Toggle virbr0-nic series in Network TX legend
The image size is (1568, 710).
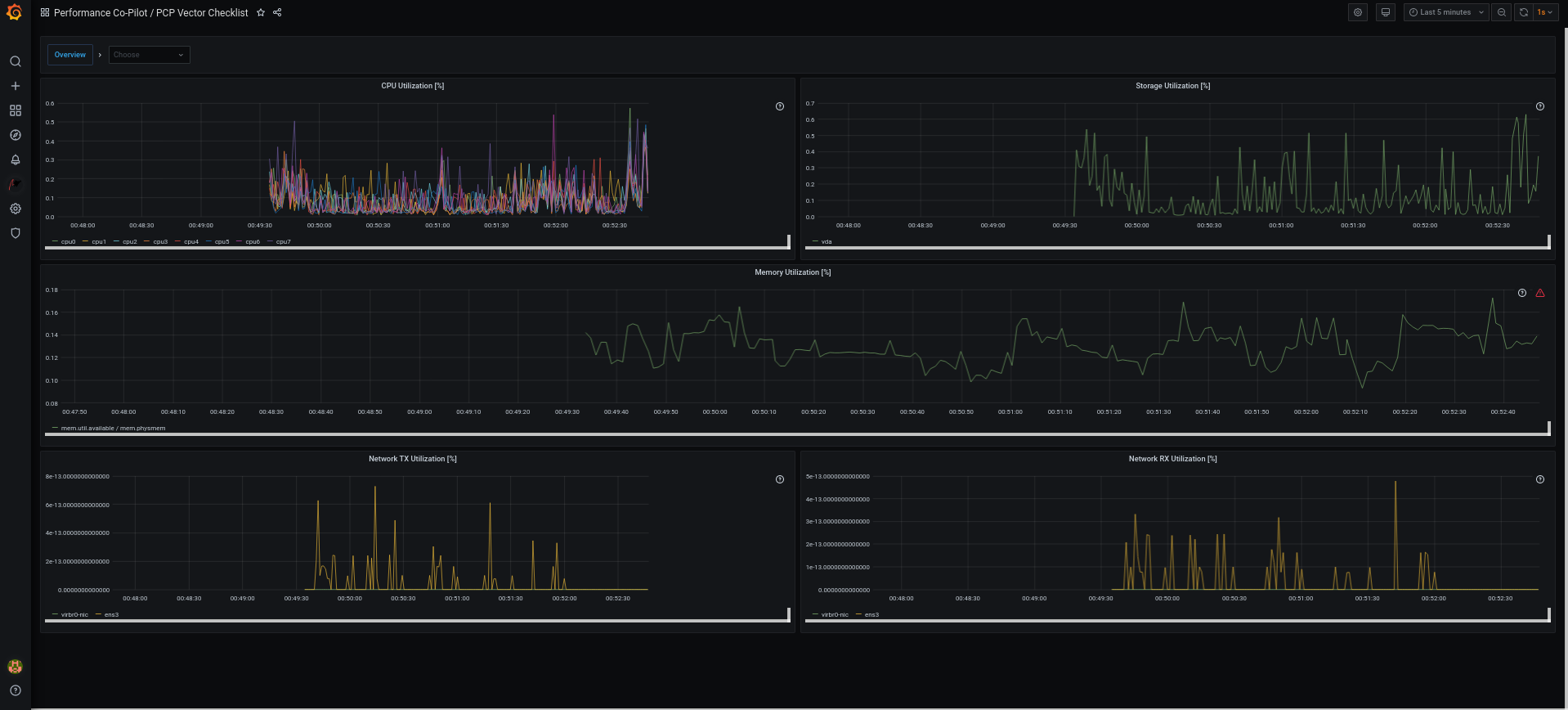click(74, 615)
